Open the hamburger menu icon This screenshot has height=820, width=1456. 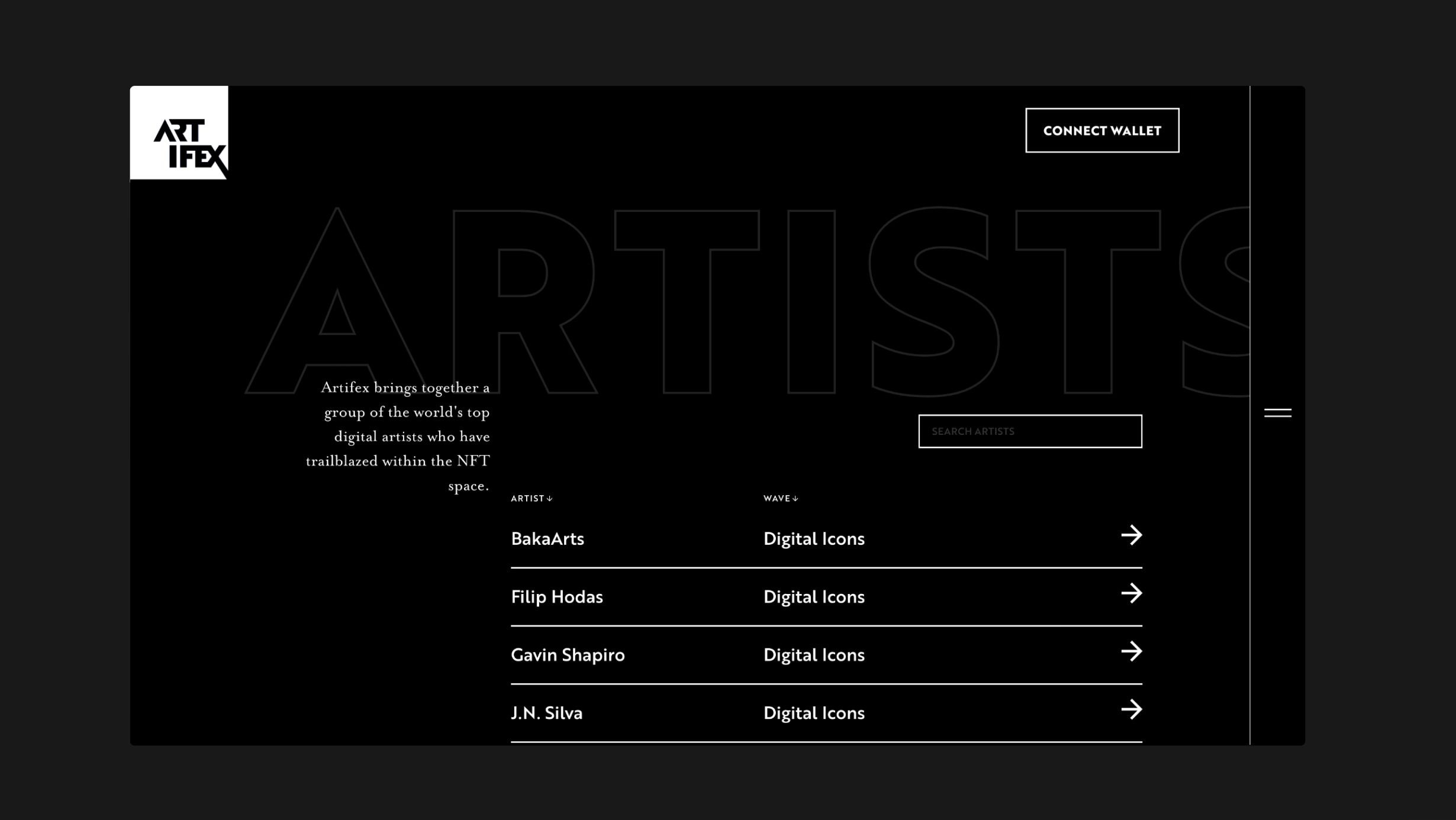coord(1277,413)
